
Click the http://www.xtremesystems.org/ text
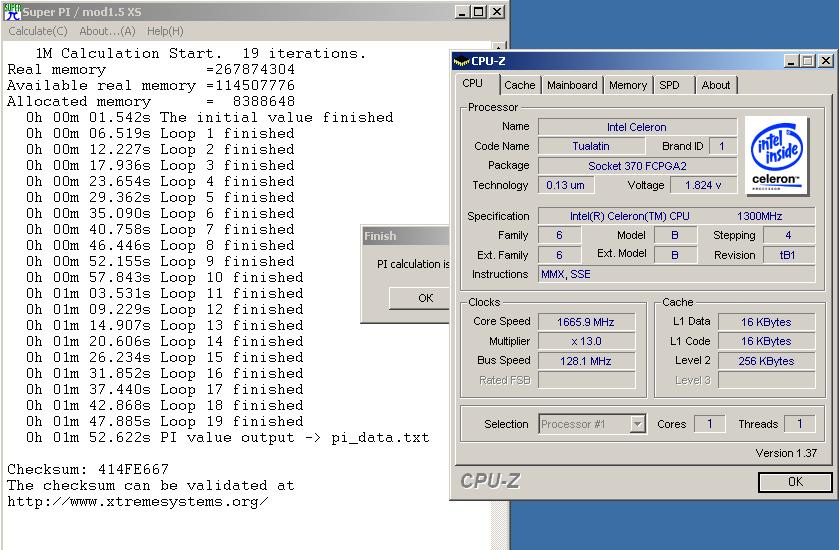point(138,502)
